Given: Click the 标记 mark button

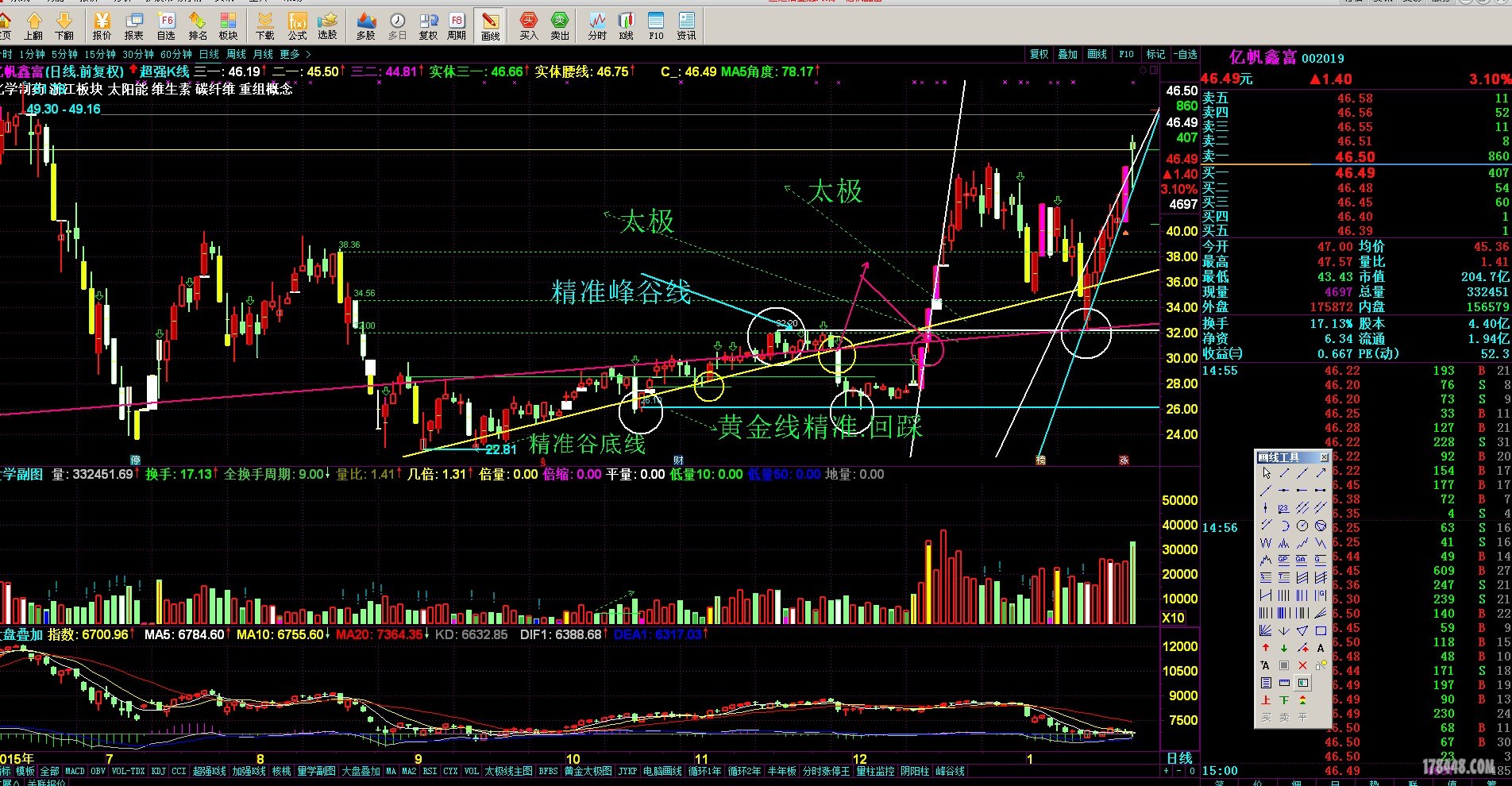Looking at the screenshot, I should point(1155,55).
